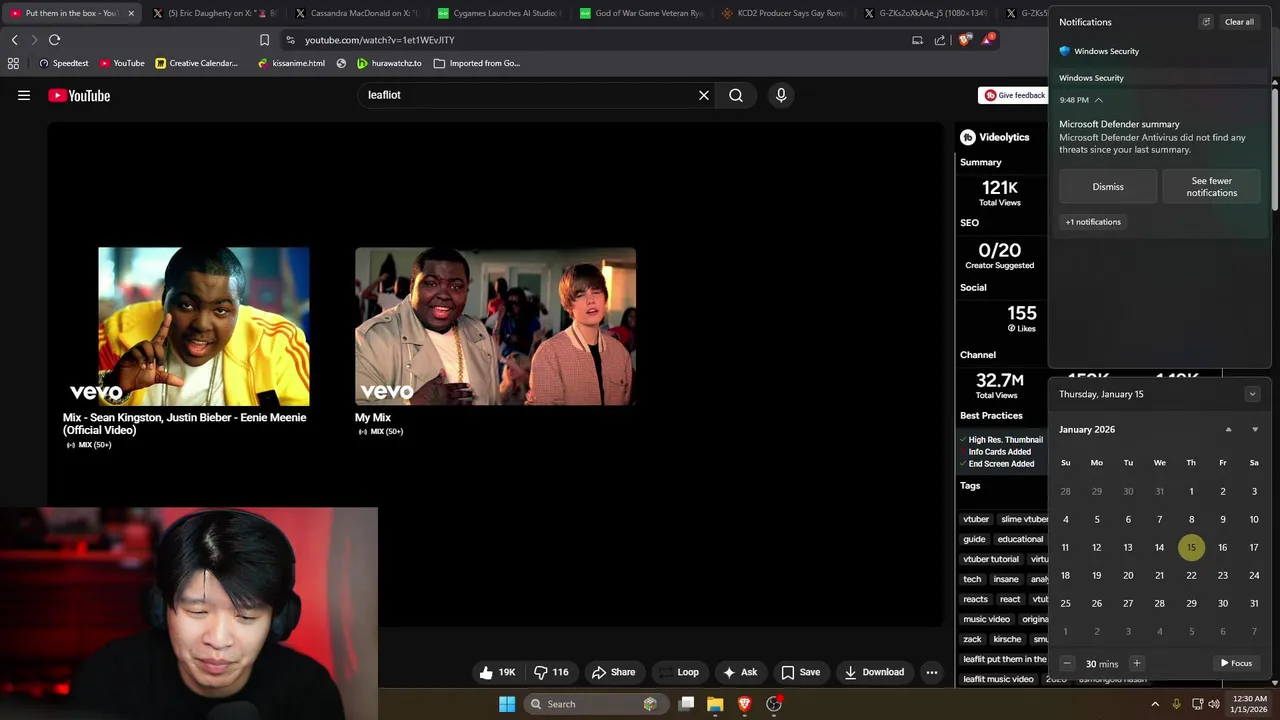Viewport: 1280px width, 720px height.
Task: Switch to 'Put them in the box' tab
Action: (x=70, y=13)
